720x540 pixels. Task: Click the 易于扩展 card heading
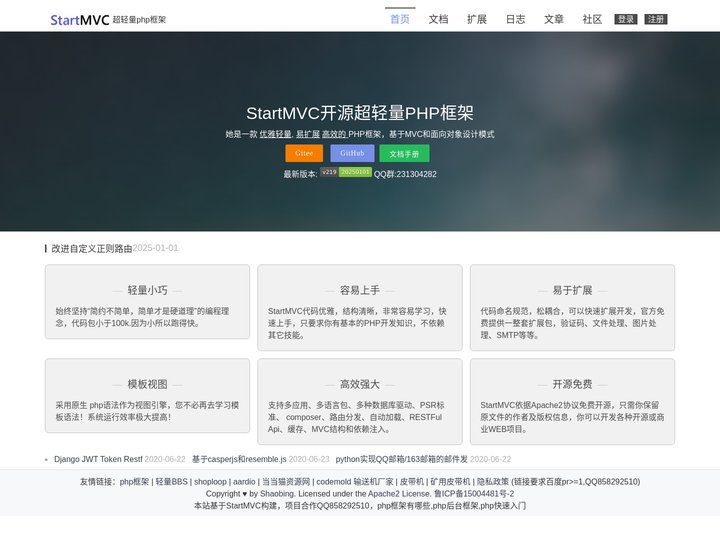(x=572, y=290)
